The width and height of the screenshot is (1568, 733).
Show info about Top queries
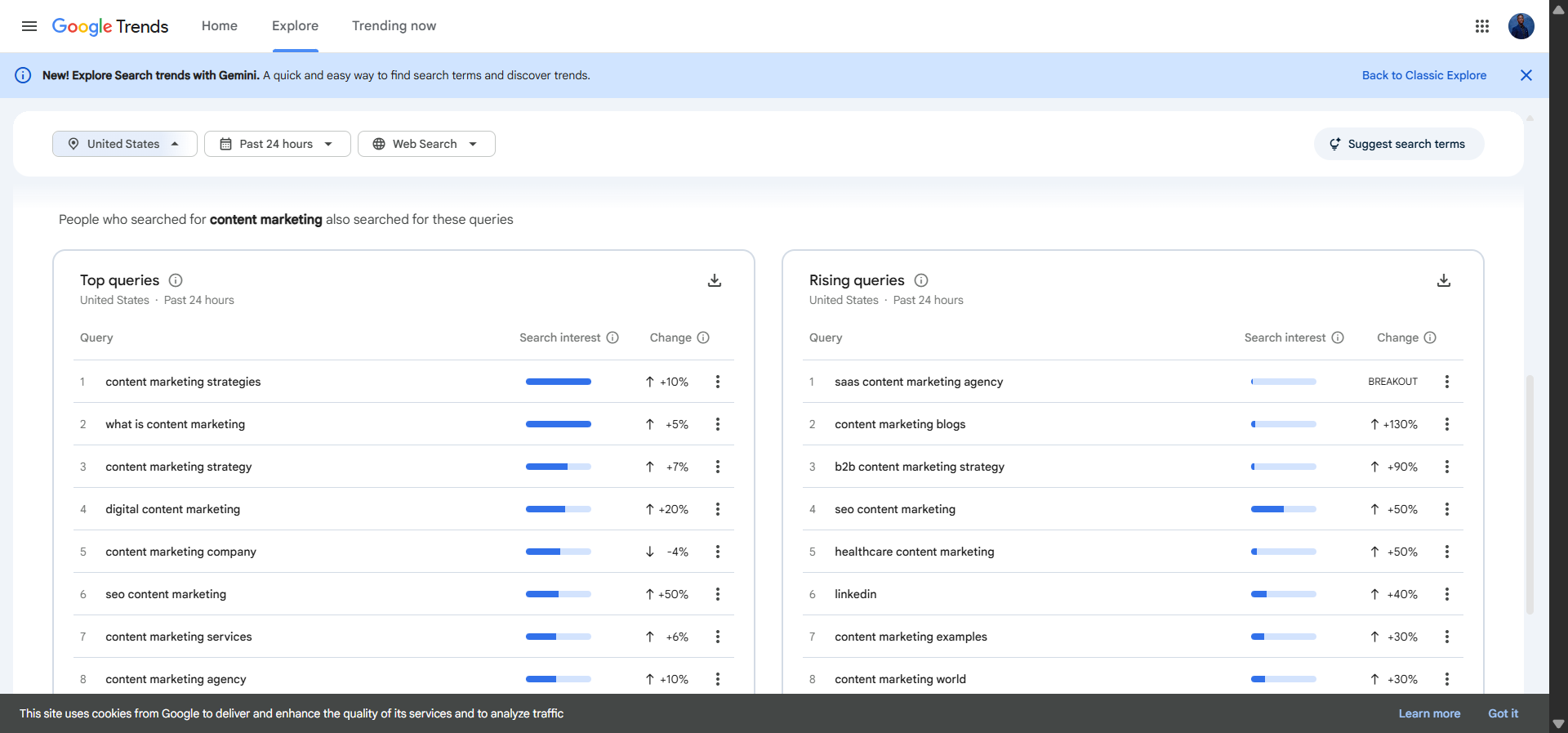coord(176,280)
